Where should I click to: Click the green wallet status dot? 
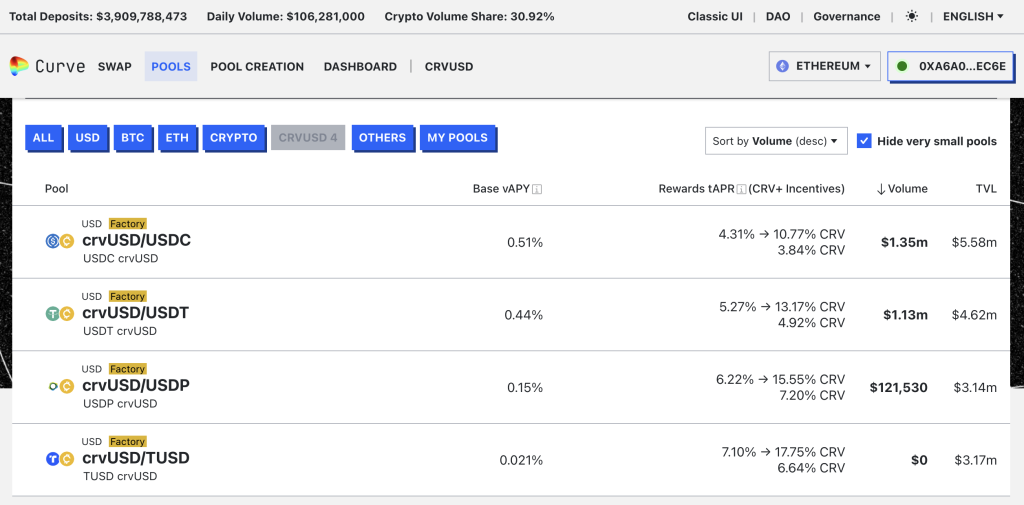click(903, 66)
